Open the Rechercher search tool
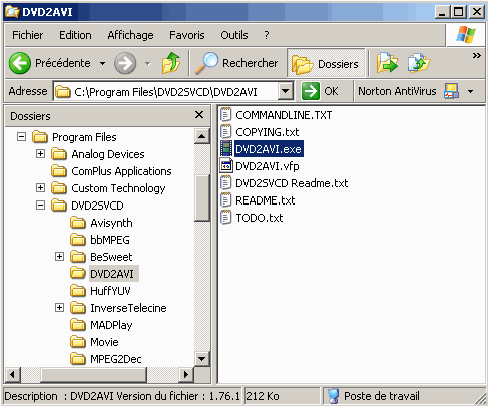 [x=236, y=63]
